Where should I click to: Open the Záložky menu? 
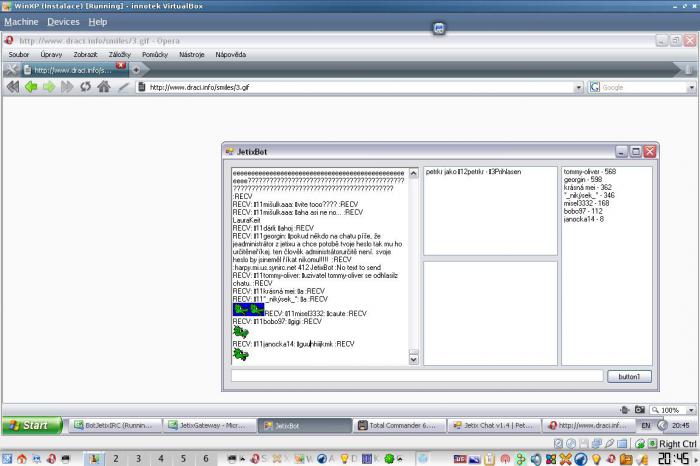[x=120, y=54]
